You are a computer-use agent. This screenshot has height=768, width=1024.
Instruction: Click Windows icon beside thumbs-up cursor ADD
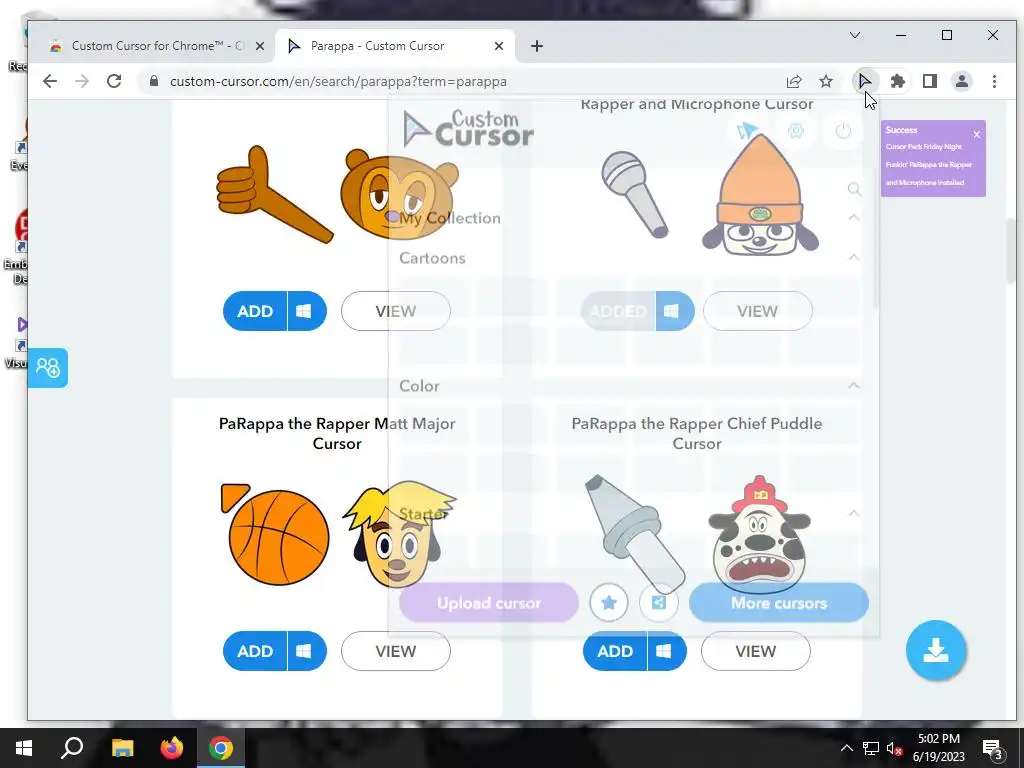pyautogui.click(x=304, y=311)
